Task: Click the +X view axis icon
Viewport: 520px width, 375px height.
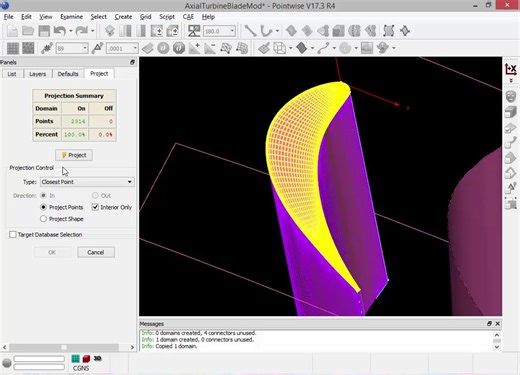Action: tap(511, 69)
